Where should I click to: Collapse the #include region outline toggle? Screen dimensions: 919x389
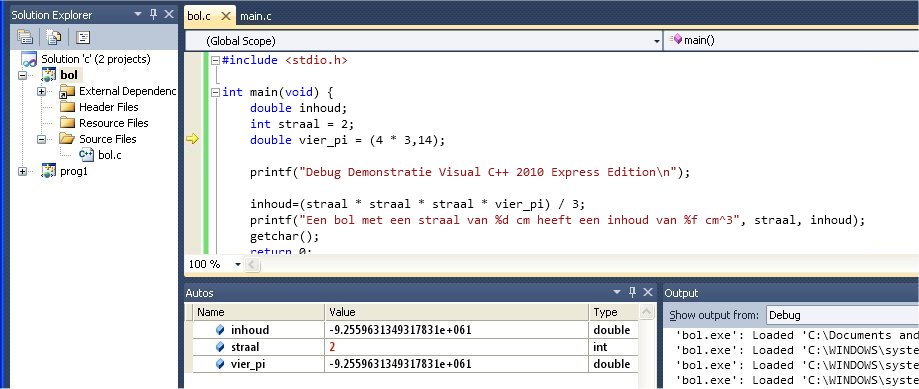pyautogui.click(x=215, y=60)
